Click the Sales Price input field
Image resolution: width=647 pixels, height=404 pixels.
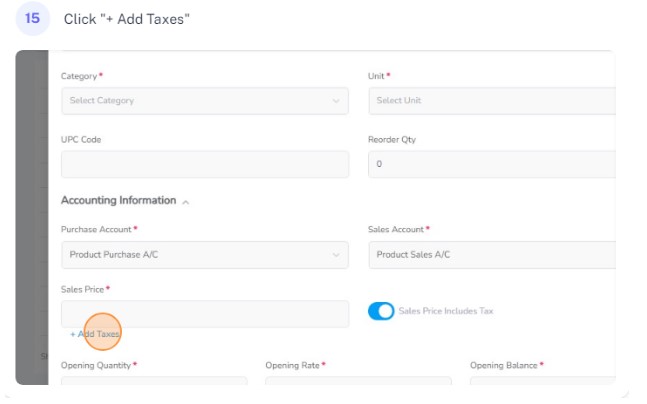pos(205,314)
